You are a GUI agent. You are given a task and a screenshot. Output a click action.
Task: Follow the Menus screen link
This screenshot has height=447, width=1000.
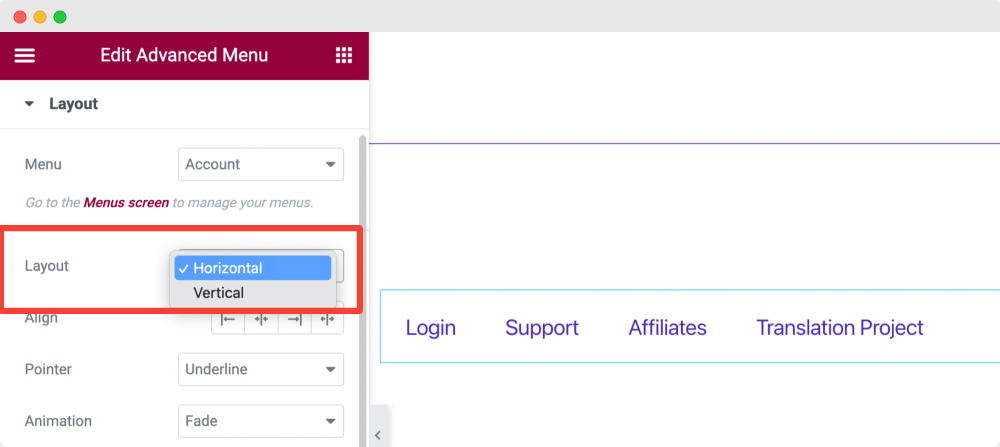(x=126, y=202)
